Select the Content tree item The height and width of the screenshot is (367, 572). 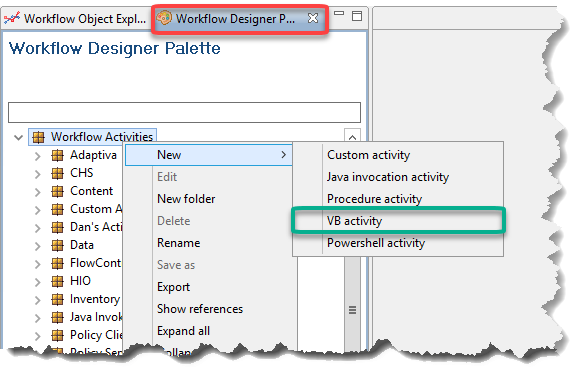coord(92,191)
